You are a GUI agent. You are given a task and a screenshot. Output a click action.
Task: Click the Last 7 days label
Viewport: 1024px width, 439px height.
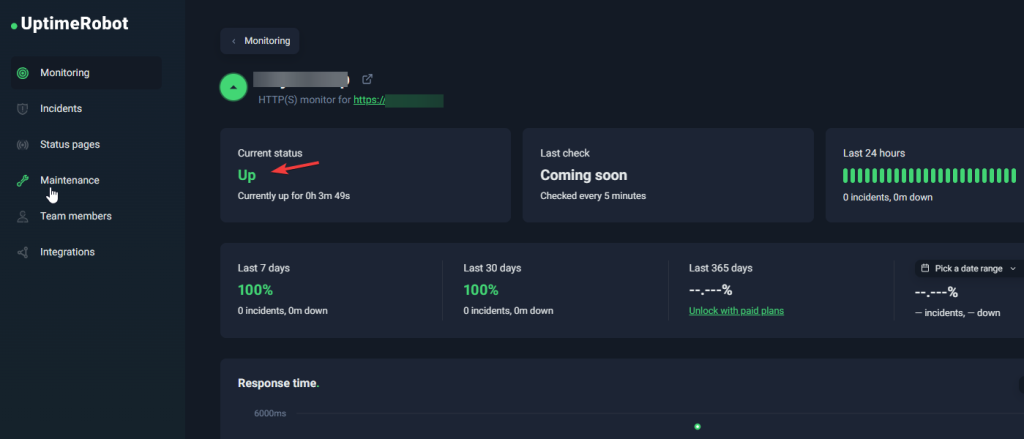point(264,268)
